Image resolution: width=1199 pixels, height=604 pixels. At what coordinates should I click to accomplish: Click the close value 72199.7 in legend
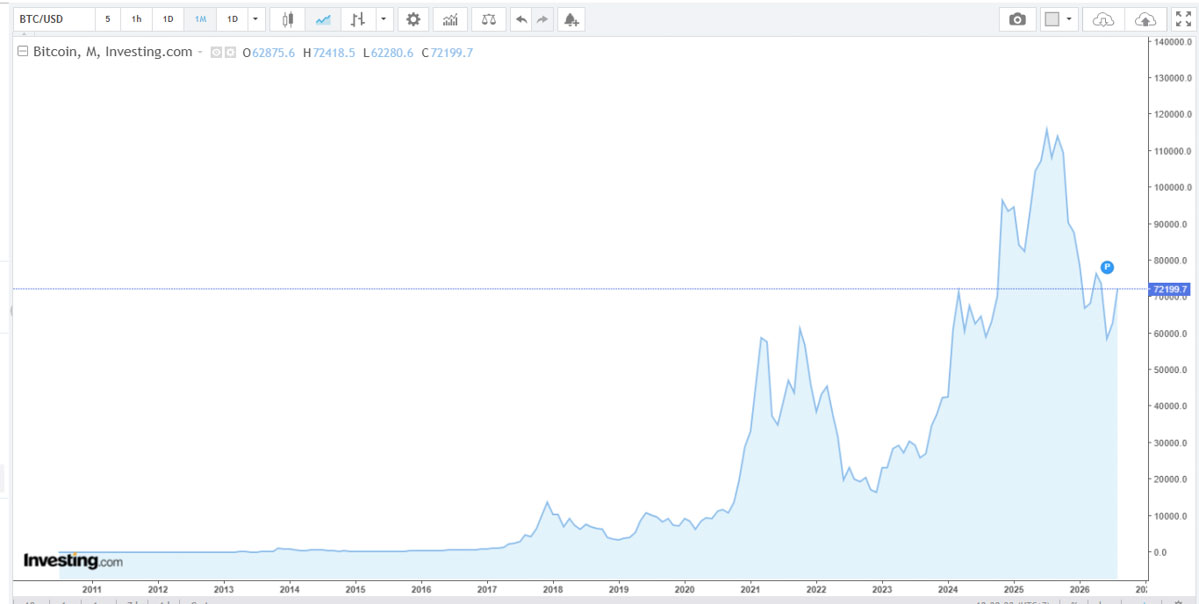[x=453, y=53]
